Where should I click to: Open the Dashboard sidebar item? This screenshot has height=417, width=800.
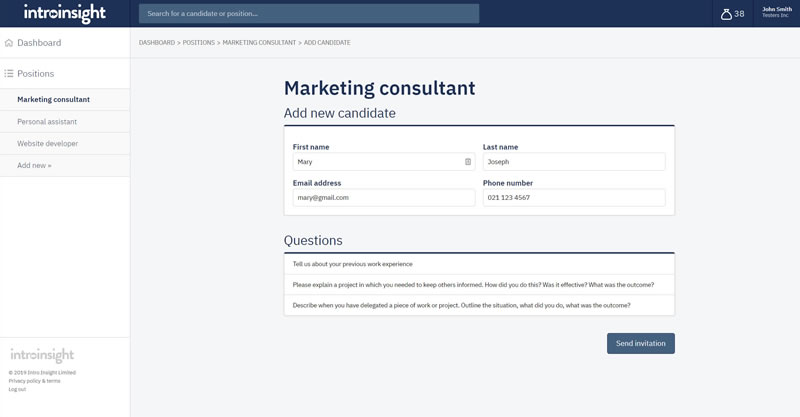point(65,43)
